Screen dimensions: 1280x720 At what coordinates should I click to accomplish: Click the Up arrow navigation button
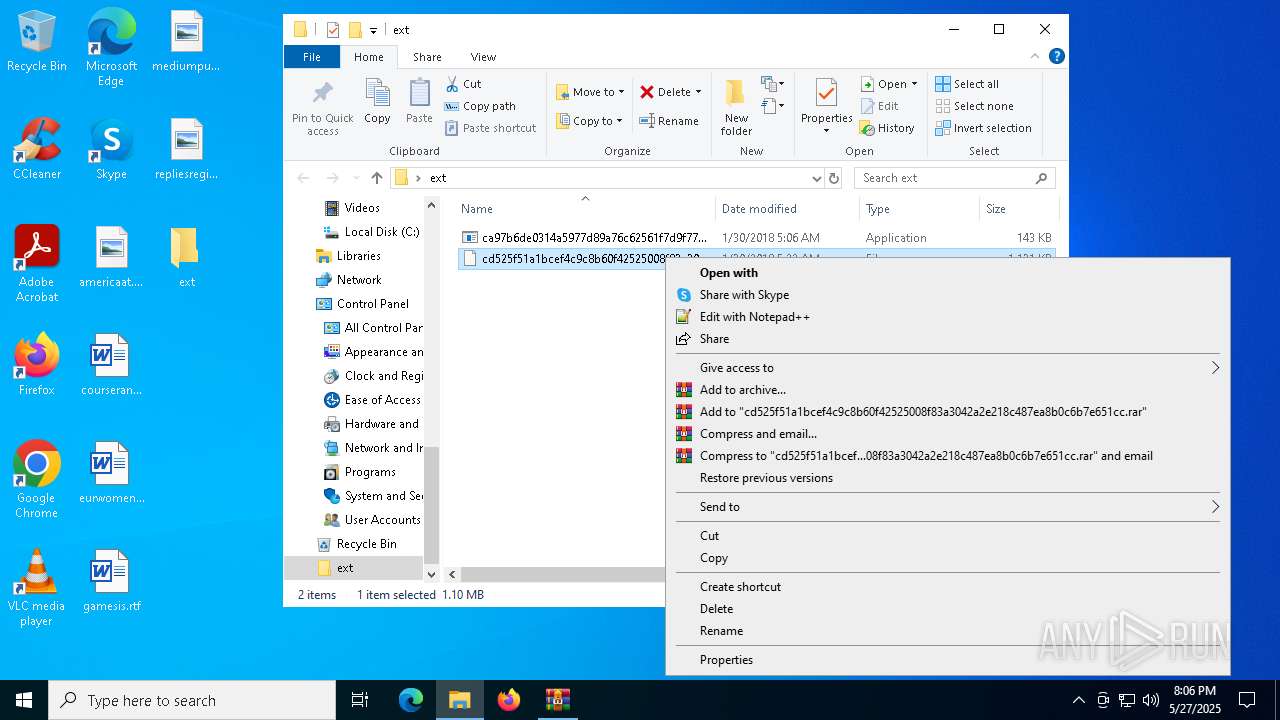pos(376,178)
